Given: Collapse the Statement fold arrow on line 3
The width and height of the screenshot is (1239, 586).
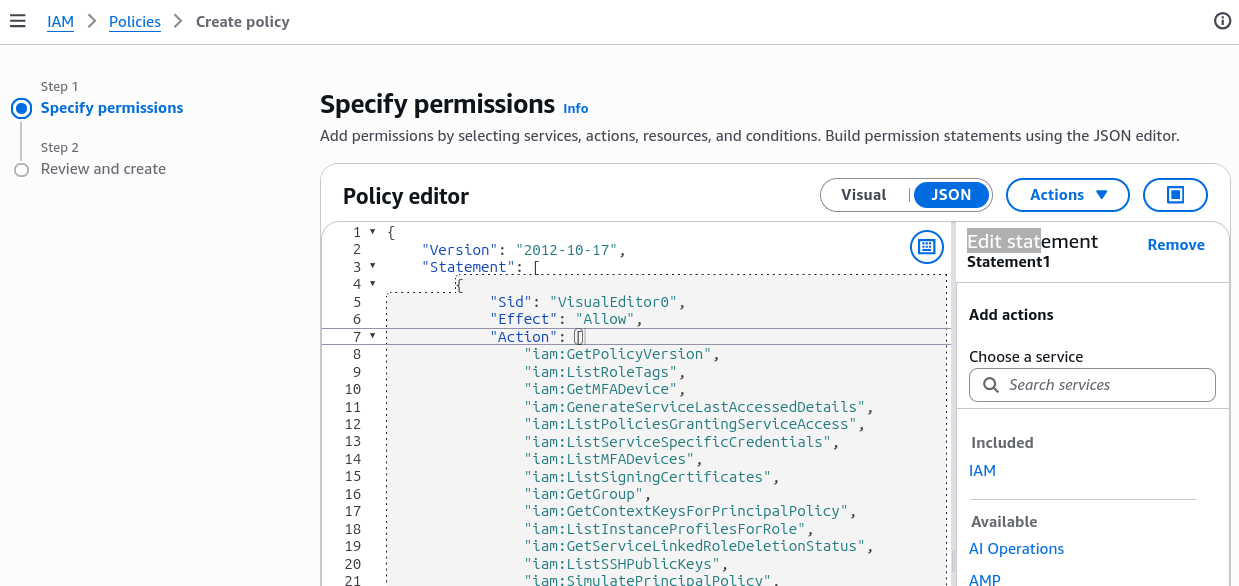Looking at the screenshot, I should tap(373, 267).
